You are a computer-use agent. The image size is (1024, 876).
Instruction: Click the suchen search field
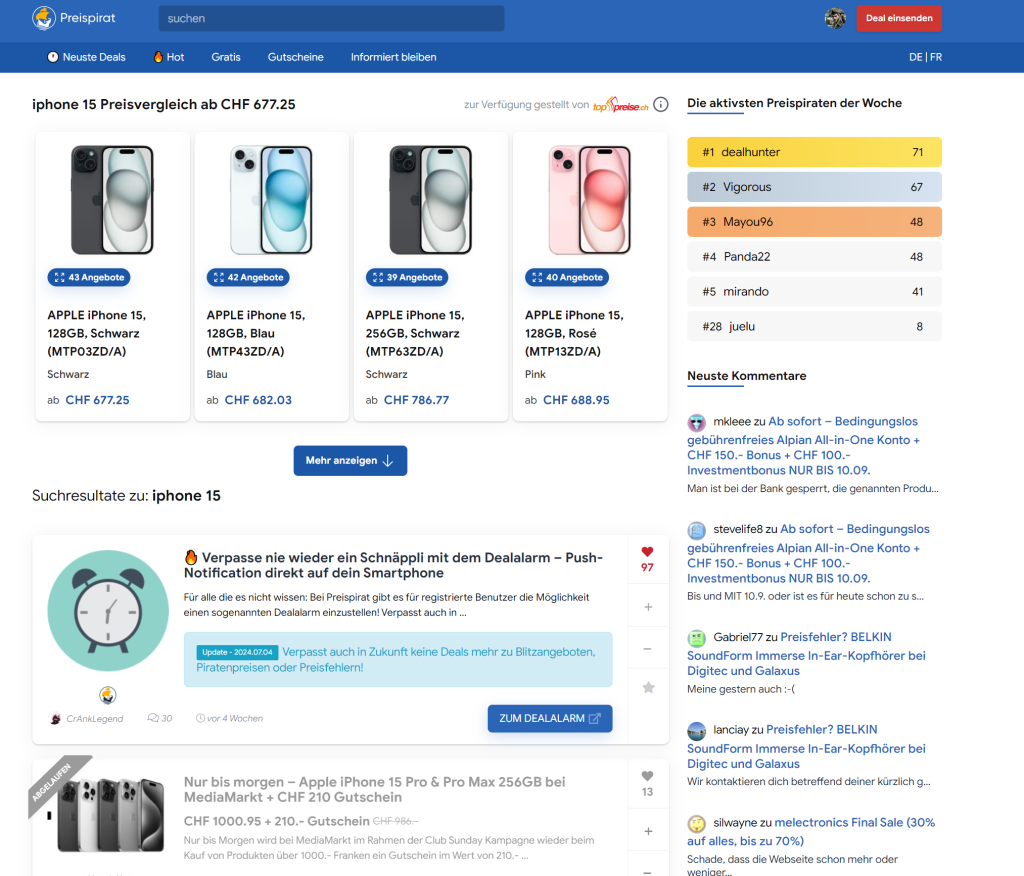coord(331,18)
